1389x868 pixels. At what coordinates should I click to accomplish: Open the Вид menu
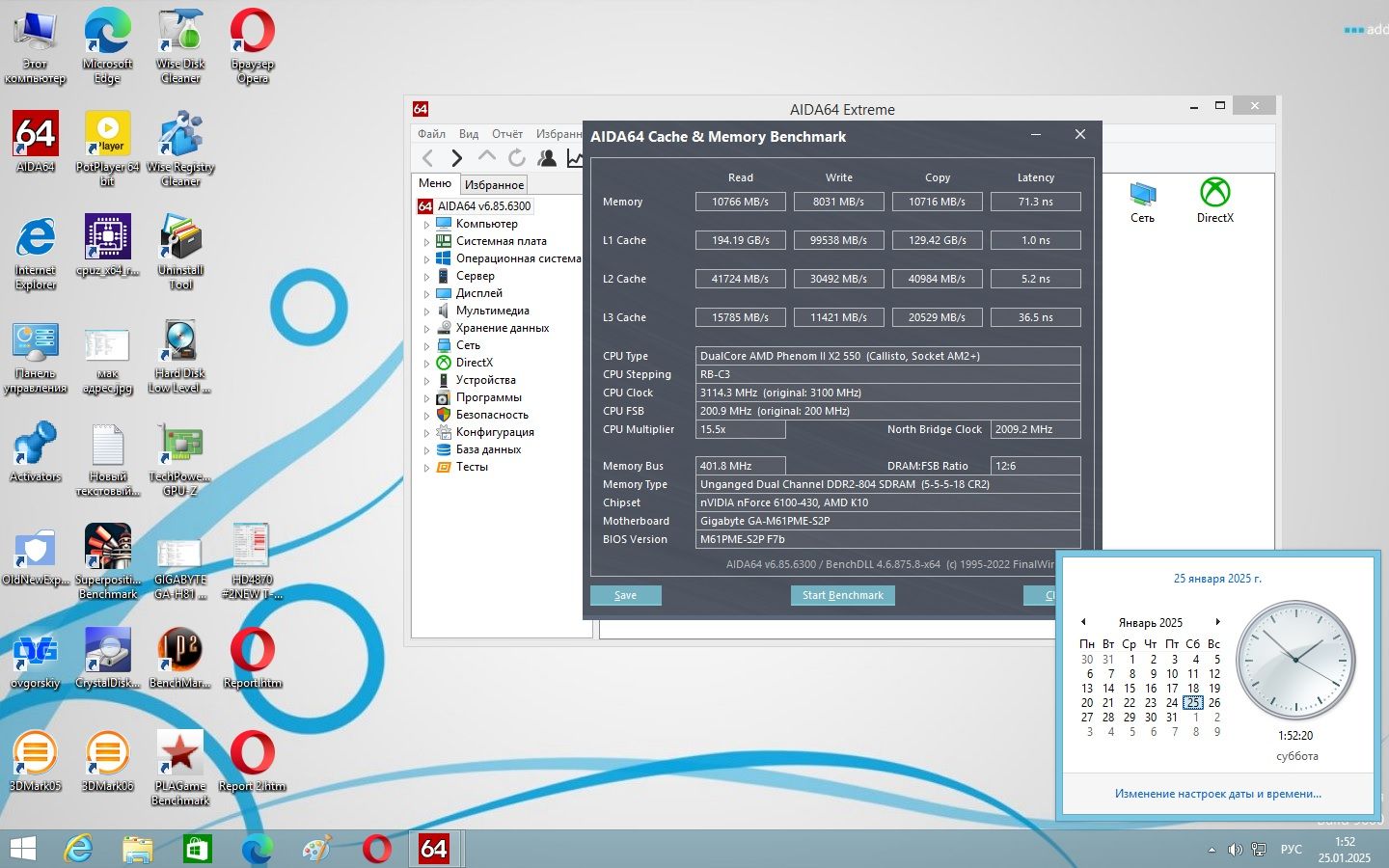[x=469, y=134]
